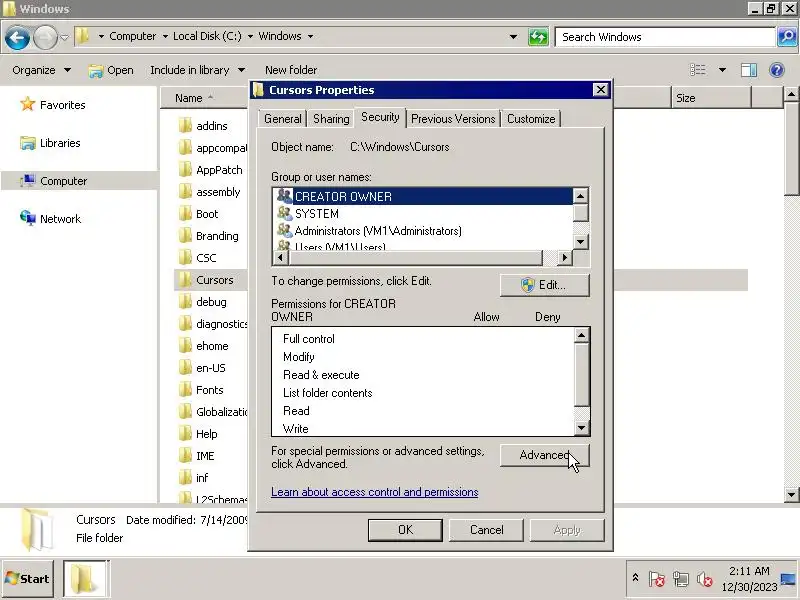Go back with the Explorer back arrow

tap(17, 37)
